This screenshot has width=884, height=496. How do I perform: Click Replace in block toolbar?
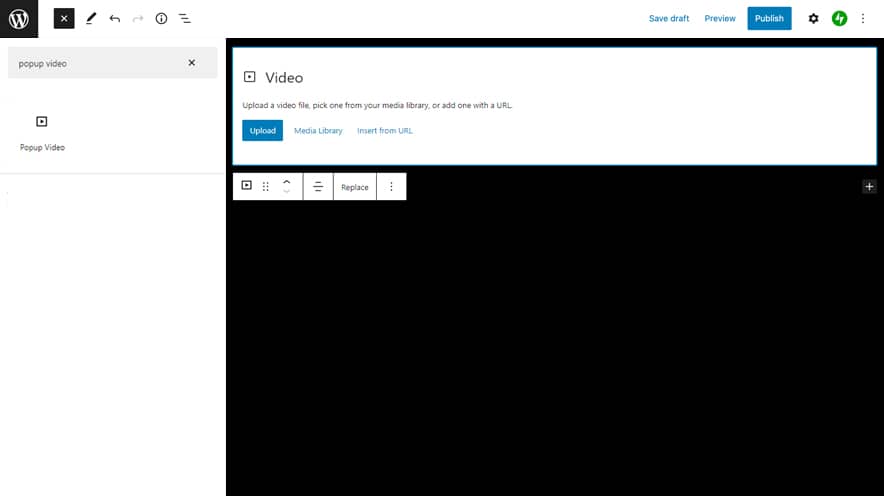355,187
